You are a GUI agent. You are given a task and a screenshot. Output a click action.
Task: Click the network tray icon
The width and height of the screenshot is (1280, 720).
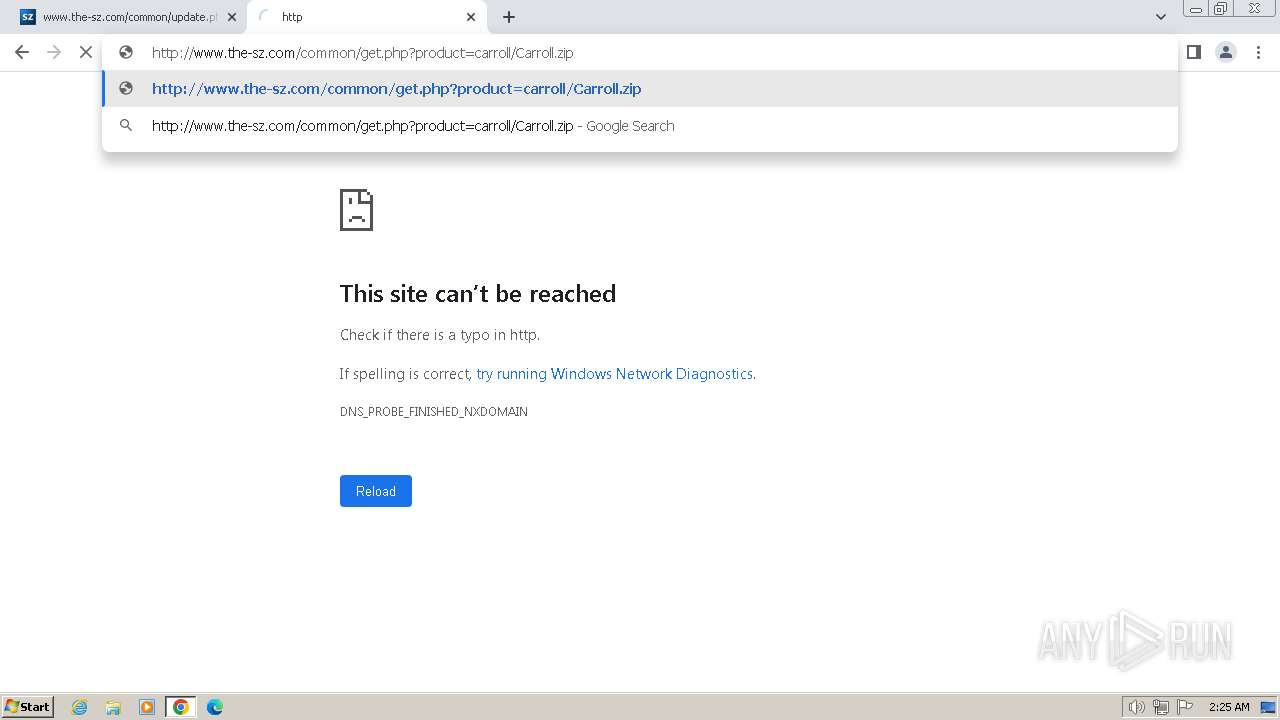1161,707
